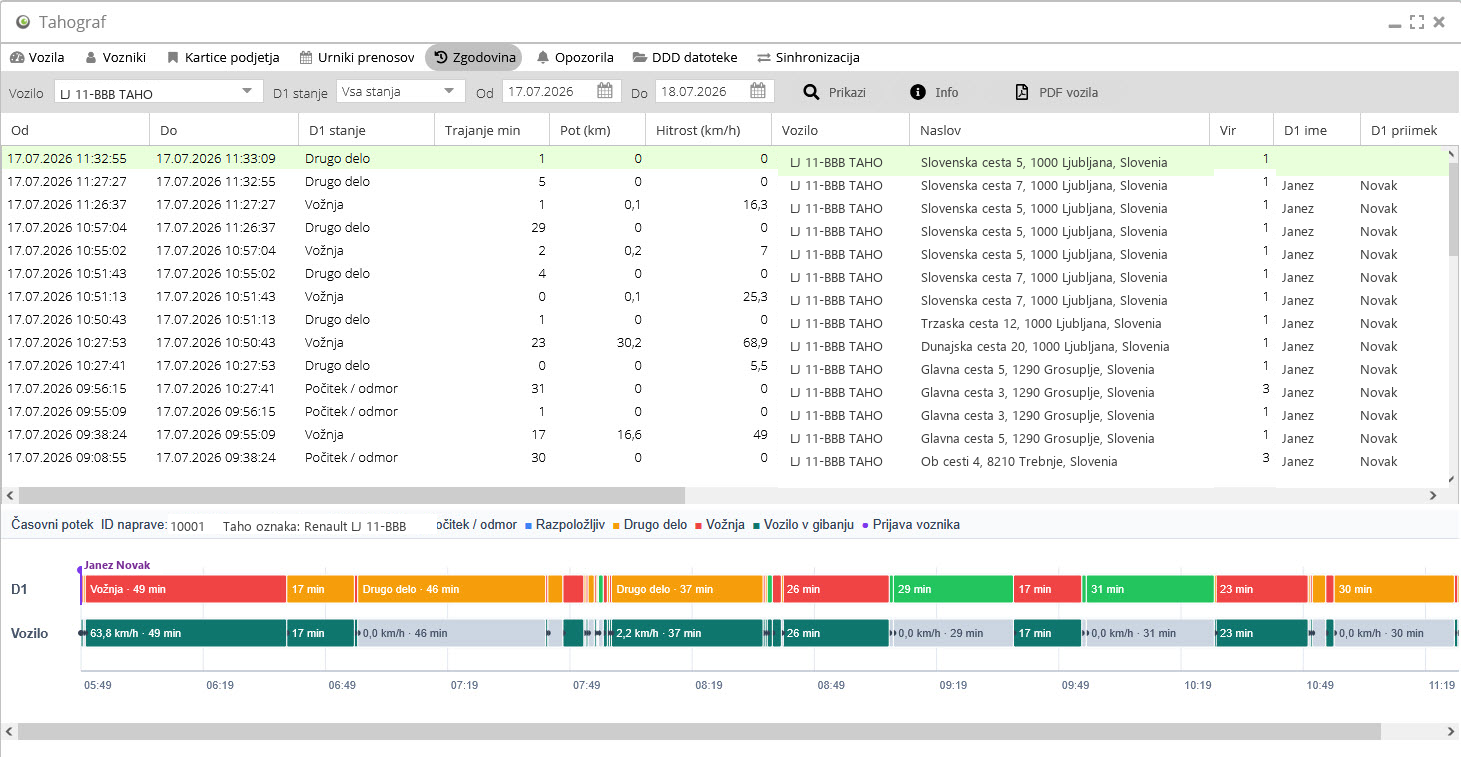The image size is (1461, 757).
Task: Click the Kartice podjetja tab
Action: [x=223, y=57]
